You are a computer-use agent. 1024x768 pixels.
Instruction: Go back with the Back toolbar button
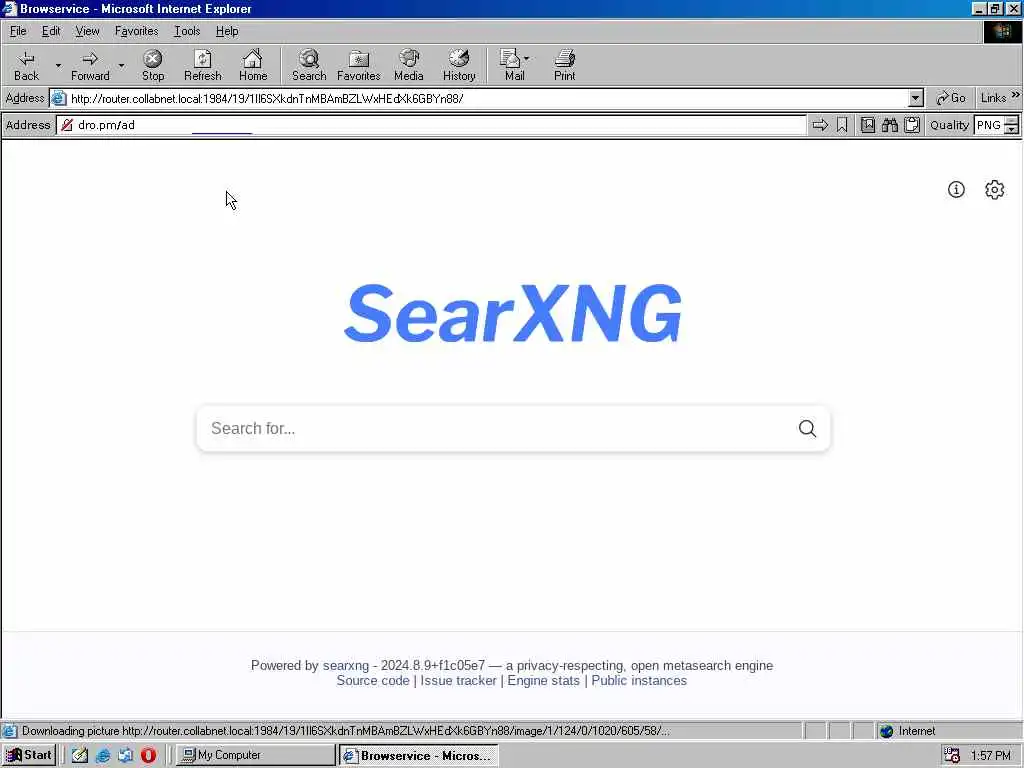tap(26, 65)
